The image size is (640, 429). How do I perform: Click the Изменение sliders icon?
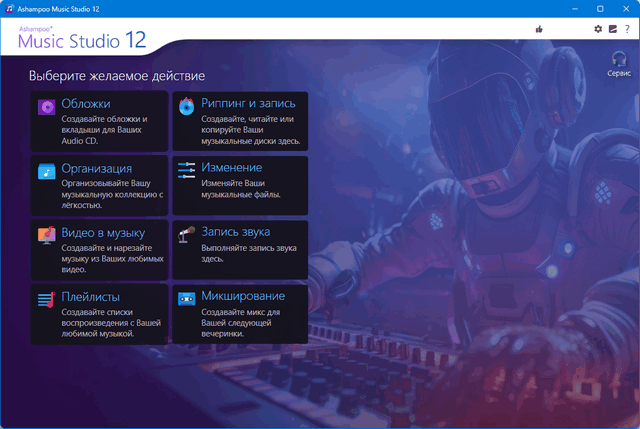pyautogui.click(x=186, y=171)
